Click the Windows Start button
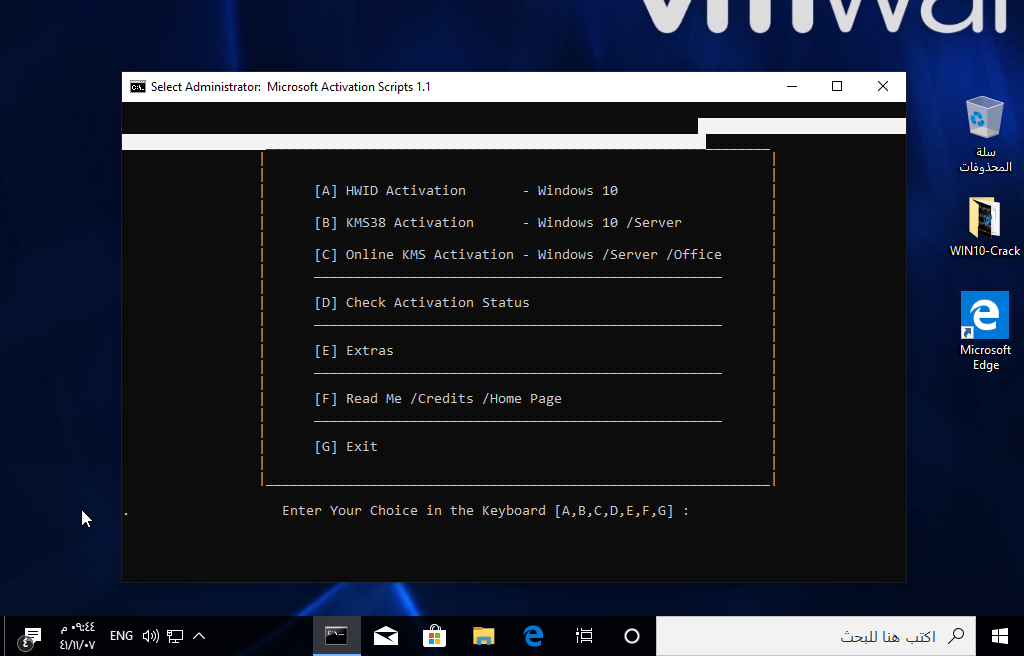Screen dimensions: 1024x656 point(999,636)
